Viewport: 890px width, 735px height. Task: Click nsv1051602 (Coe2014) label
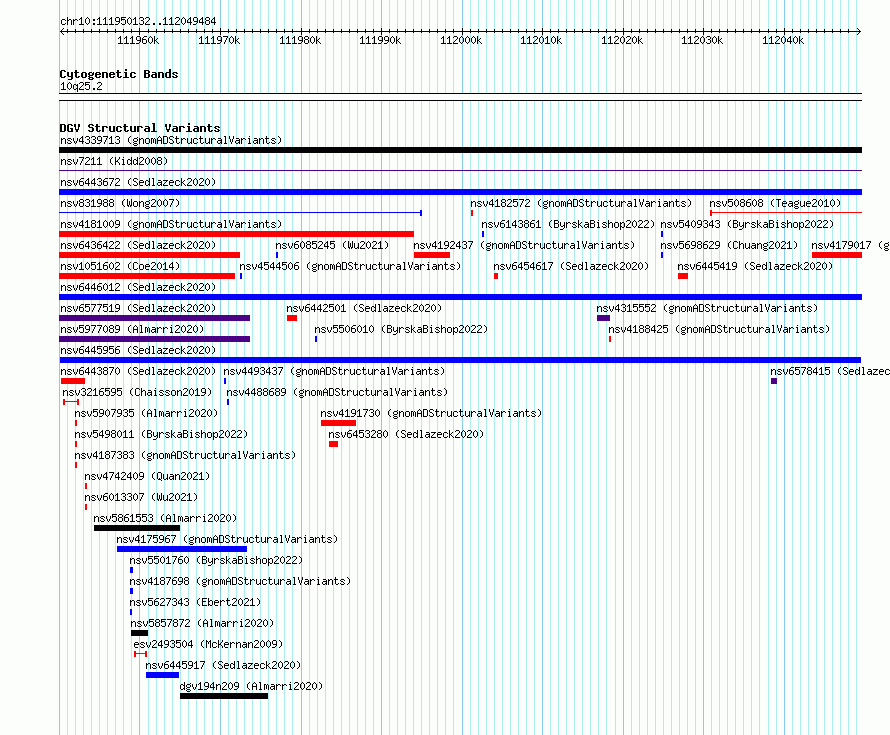pyautogui.click(x=120, y=266)
